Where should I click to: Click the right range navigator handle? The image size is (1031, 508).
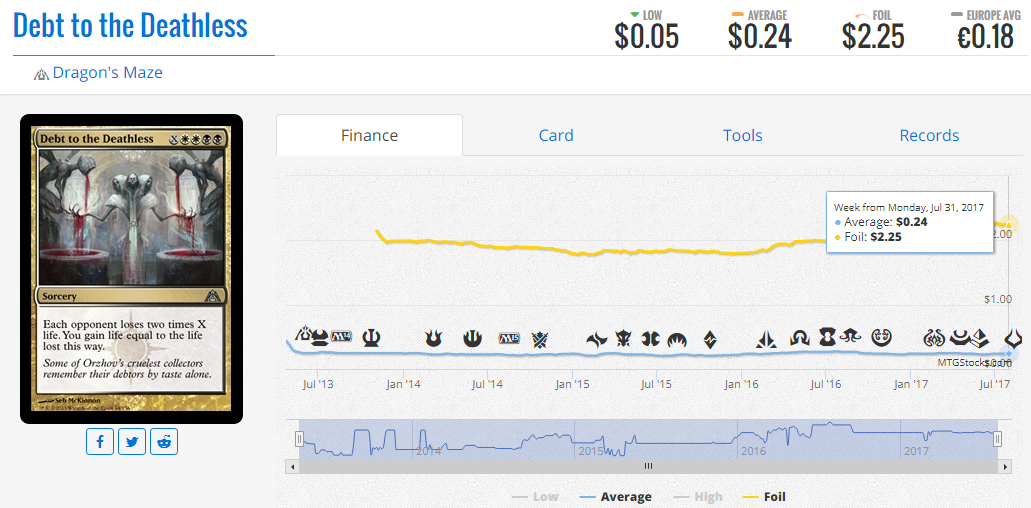click(x=997, y=439)
